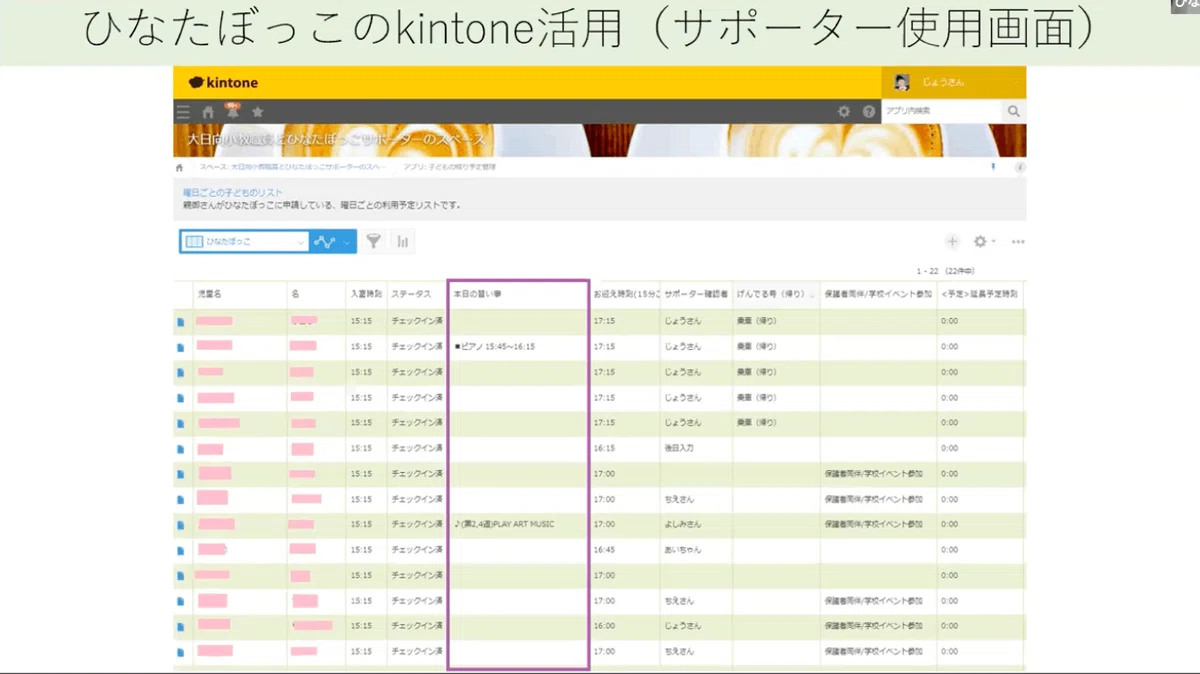1200x674 pixels.
Task: Click the お迎え時刻 column header
Action: pyautogui.click(x=626, y=295)
